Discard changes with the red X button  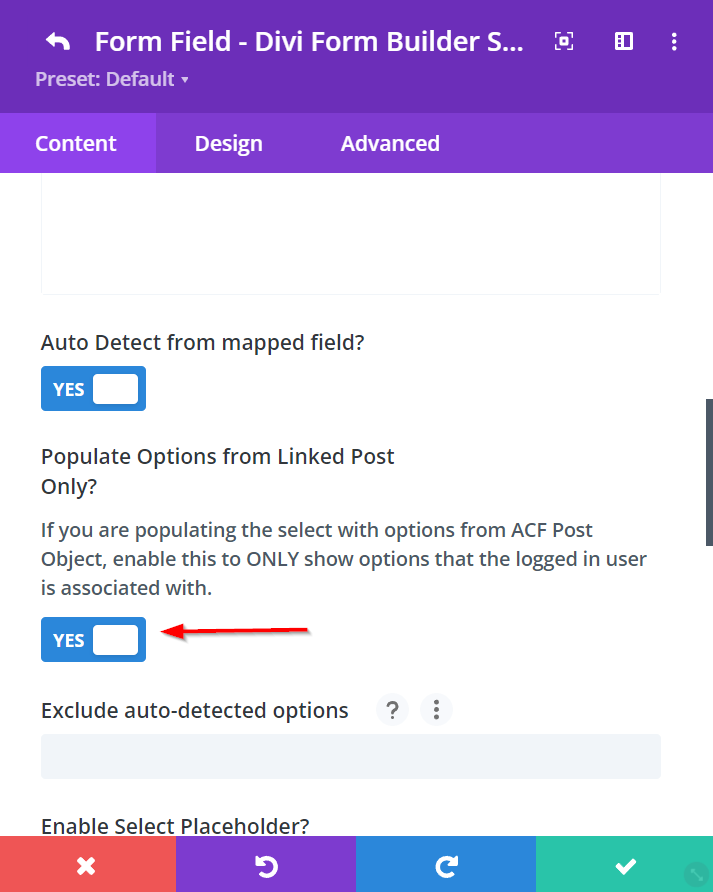coord(88,863)
